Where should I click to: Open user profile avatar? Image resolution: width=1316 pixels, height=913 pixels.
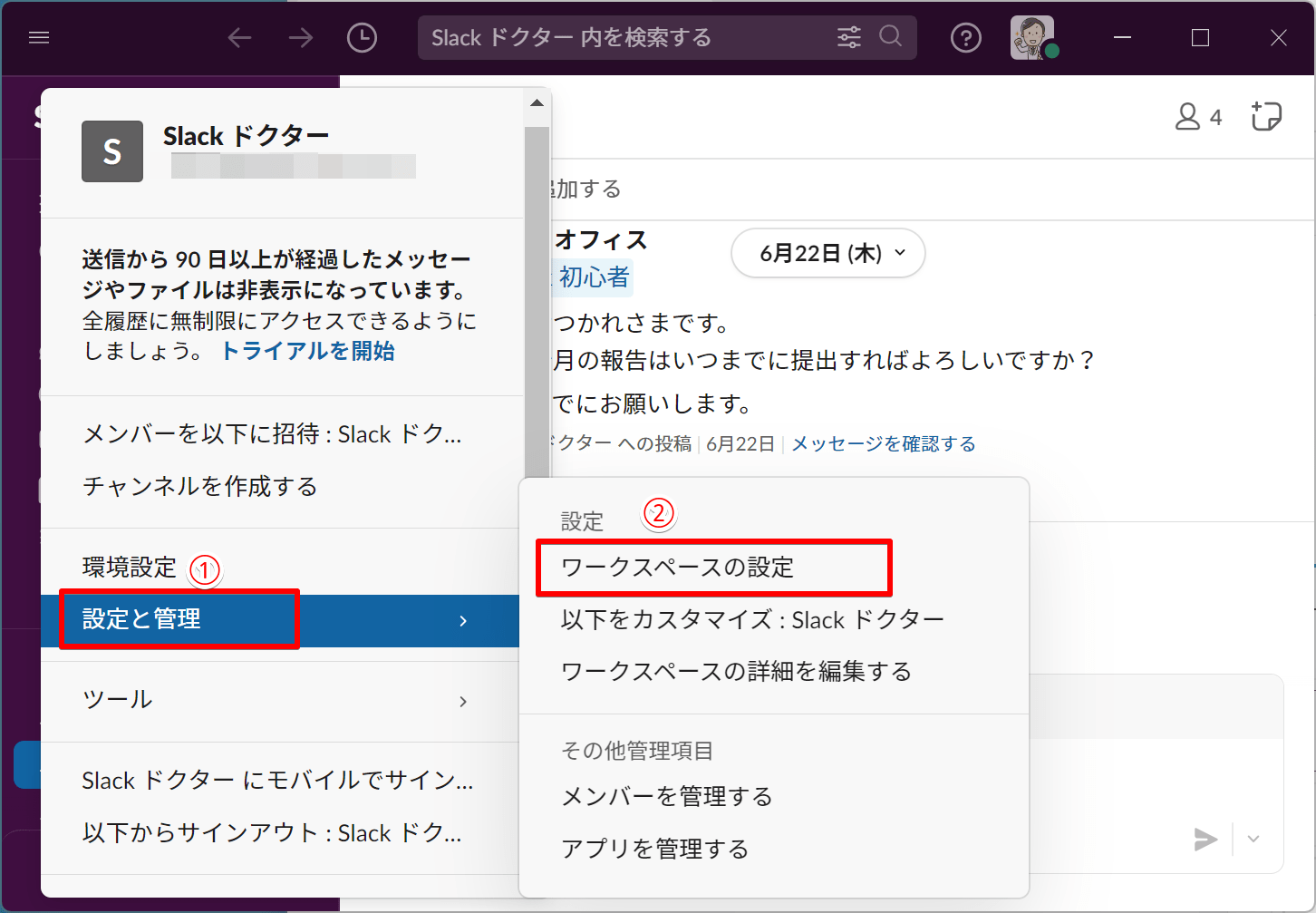click(1033, 38)
